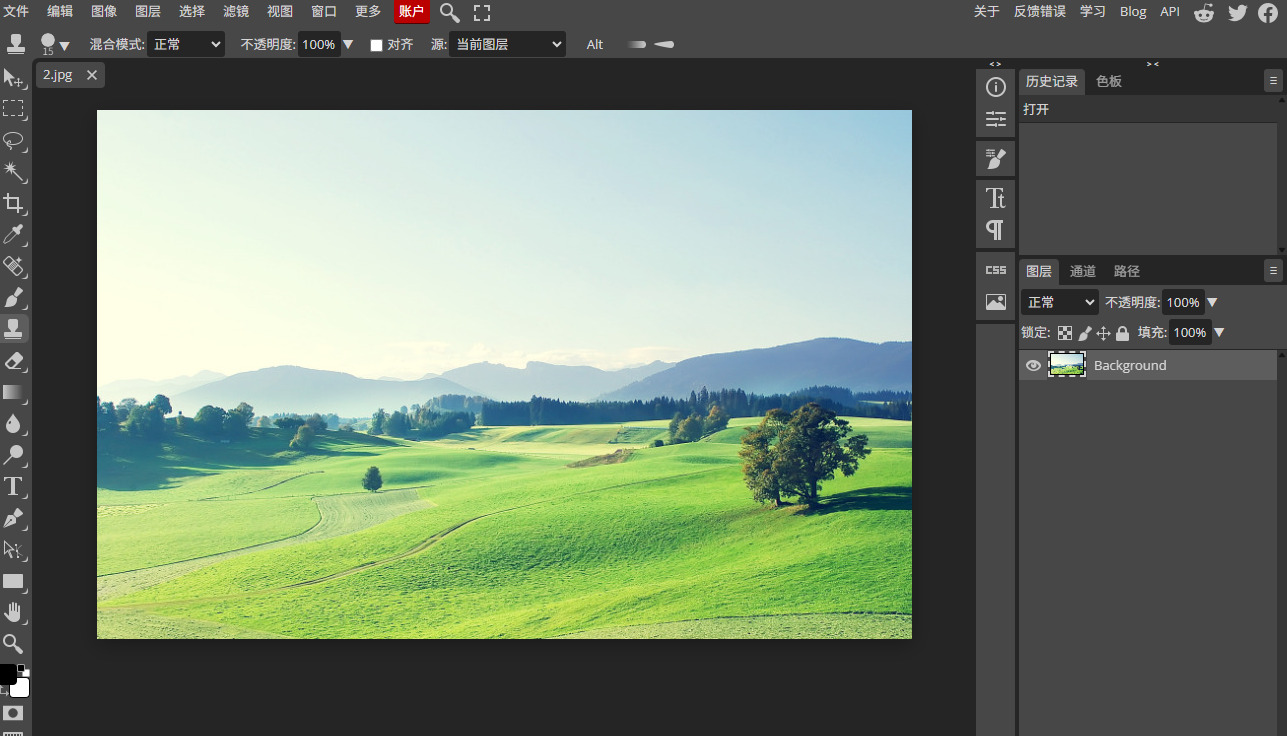1287x736 pixels.
Task: Select the Lasso tool
Action: (x=14, y=140)
